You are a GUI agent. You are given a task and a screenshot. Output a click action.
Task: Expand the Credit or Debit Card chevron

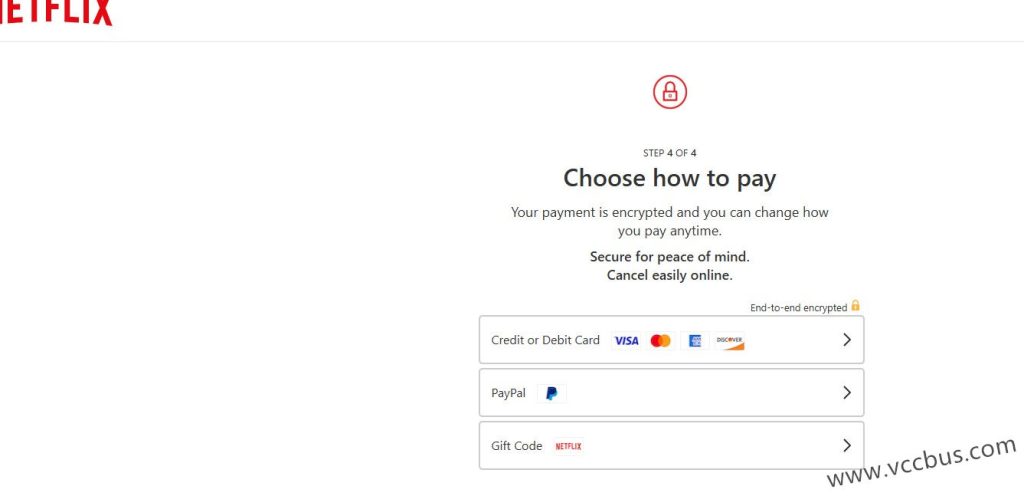847,340
